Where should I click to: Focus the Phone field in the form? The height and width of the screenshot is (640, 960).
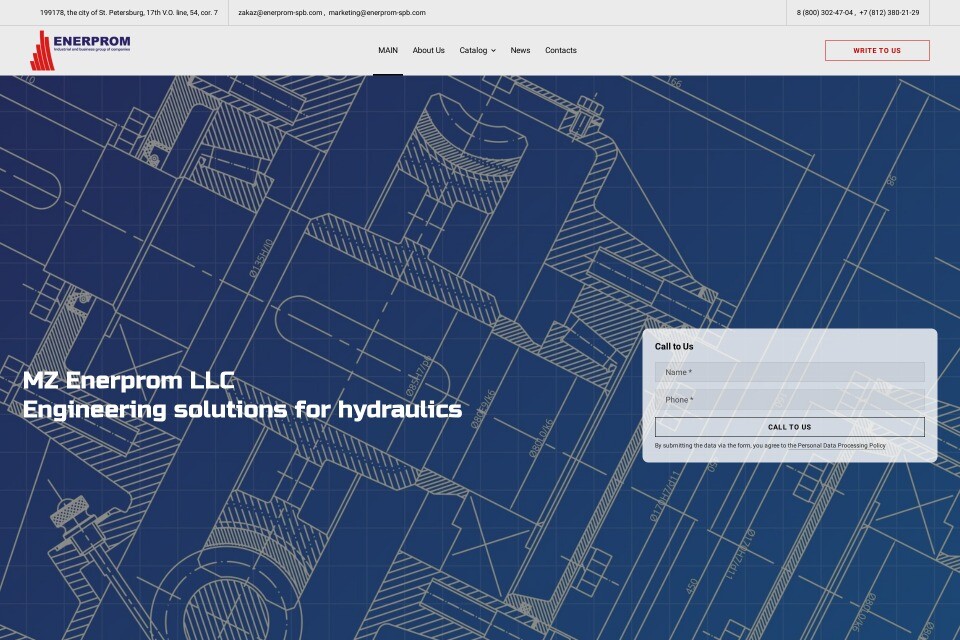(789, 399)
